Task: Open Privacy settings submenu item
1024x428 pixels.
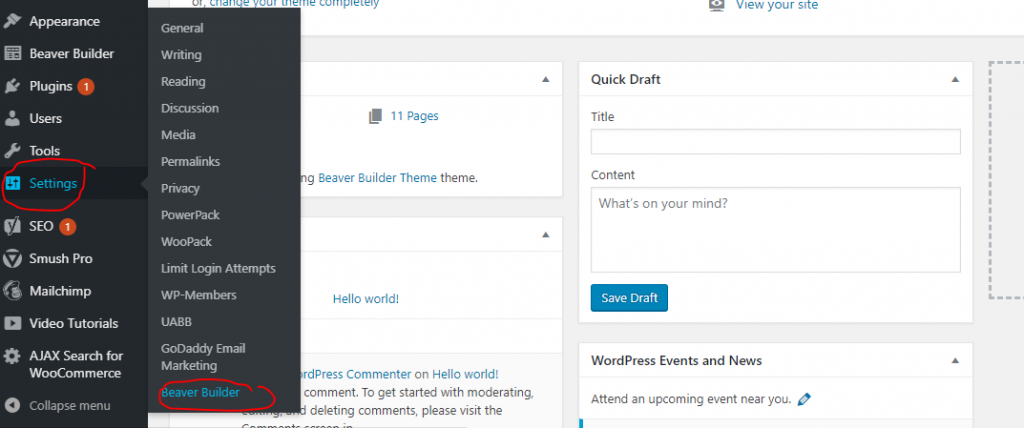Action: 180,188
